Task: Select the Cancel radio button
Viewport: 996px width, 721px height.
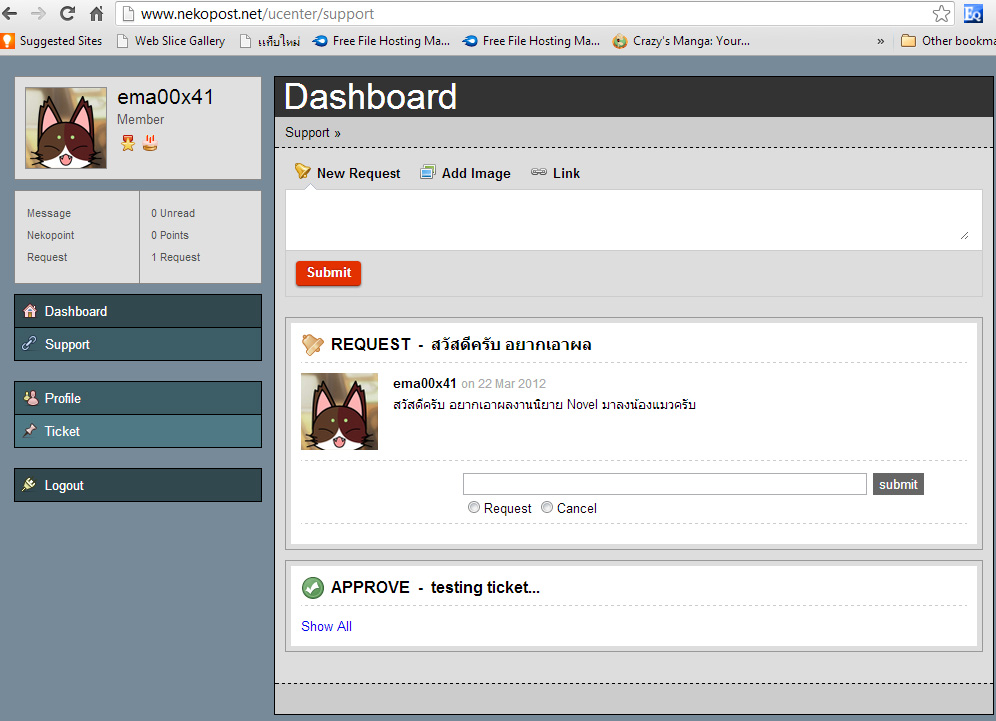Action: tap(547, 507)
